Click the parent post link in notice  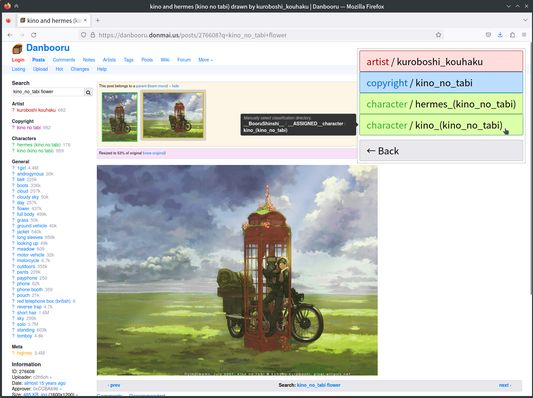click(x=152, y=86)
